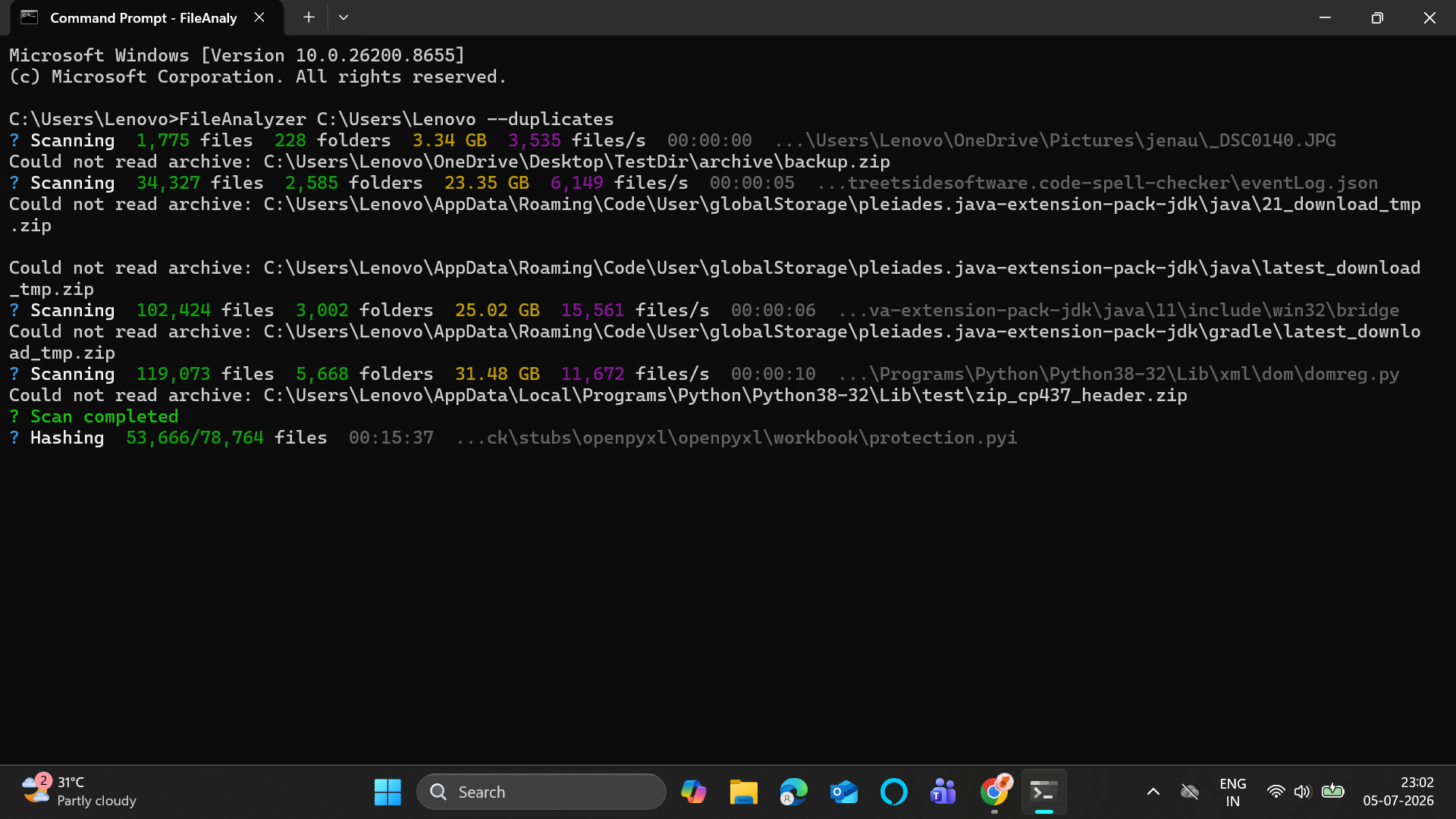Click the Hashing progress count 53,666/78,764
The height and width of the screenshot is (819, 1456).
click(195, 438)
